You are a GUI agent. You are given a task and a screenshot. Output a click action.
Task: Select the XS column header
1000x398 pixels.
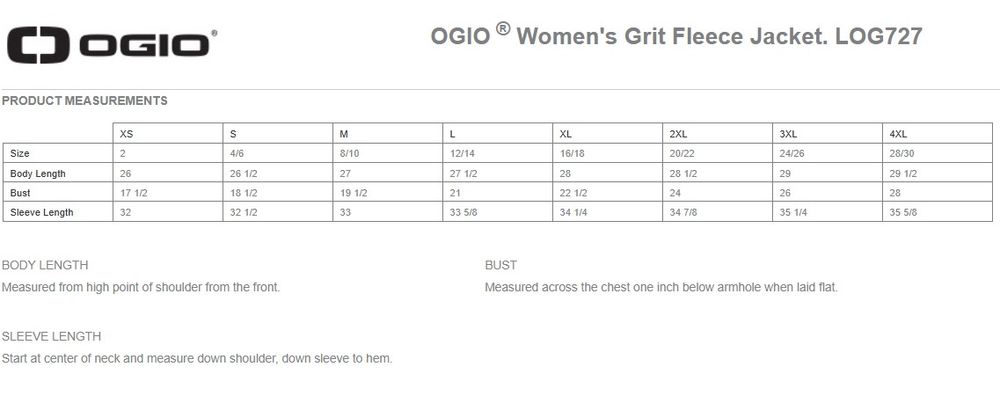tap(168, 133)
